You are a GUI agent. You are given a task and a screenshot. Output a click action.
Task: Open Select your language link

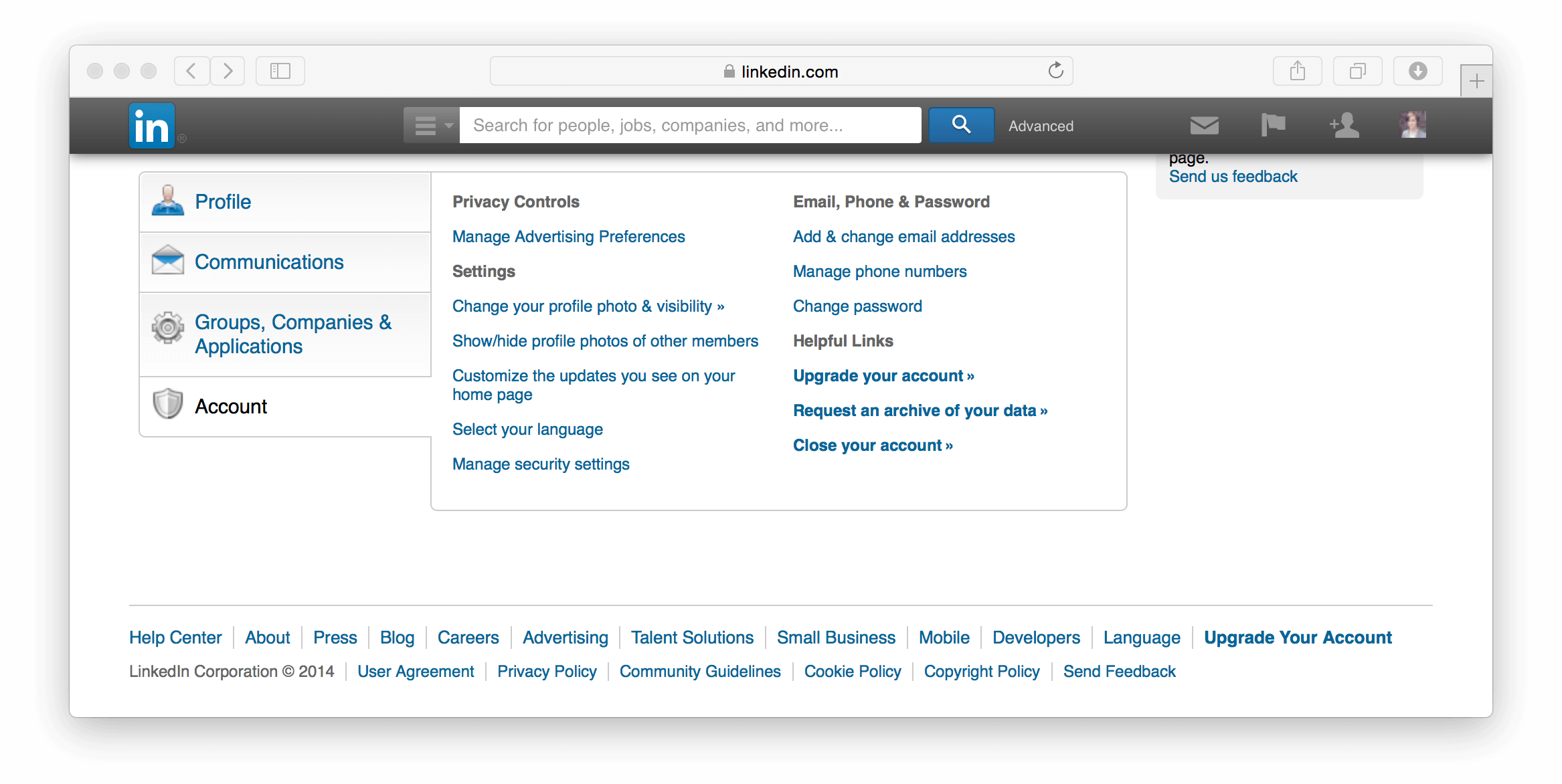click(527, 429)
